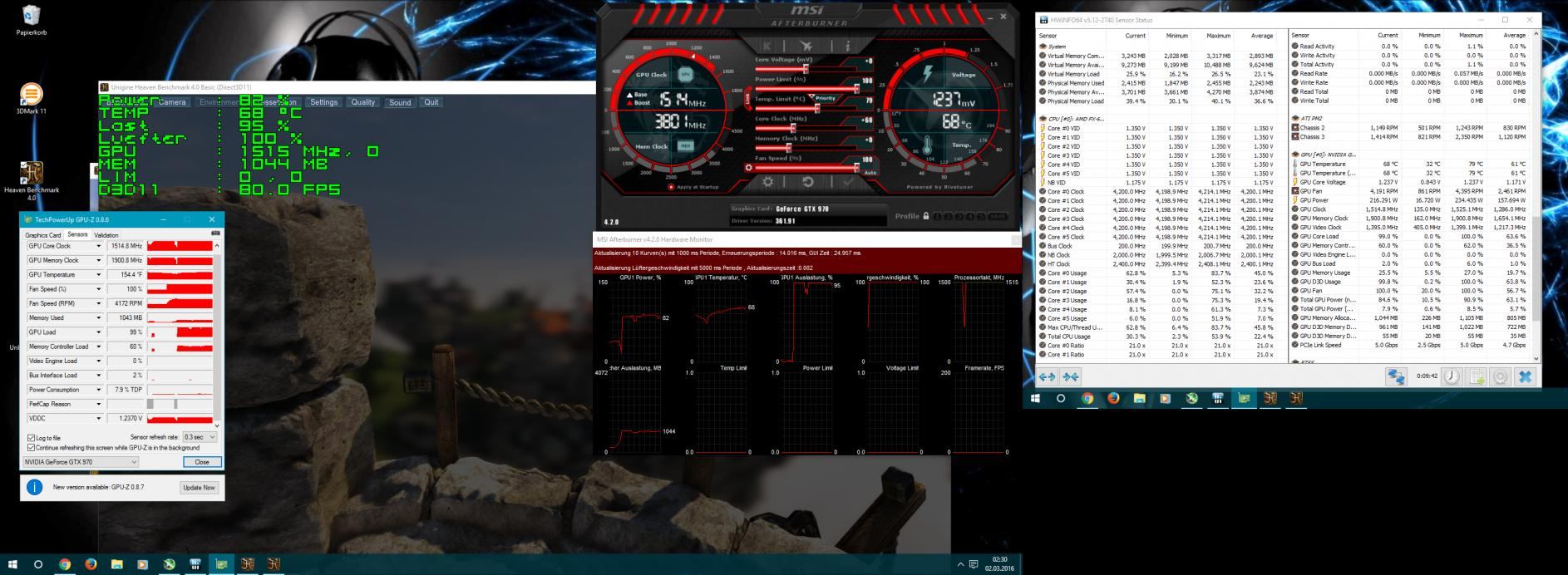Apply Afterburner settings with checkmark
The image size is (1568, 575).
(848, 181)
